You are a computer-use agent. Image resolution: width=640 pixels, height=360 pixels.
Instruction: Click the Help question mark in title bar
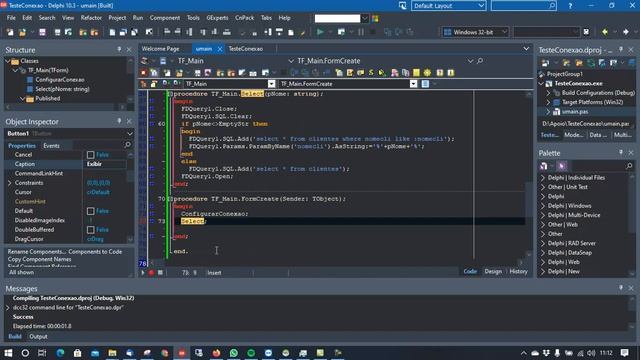coord(570,6)
